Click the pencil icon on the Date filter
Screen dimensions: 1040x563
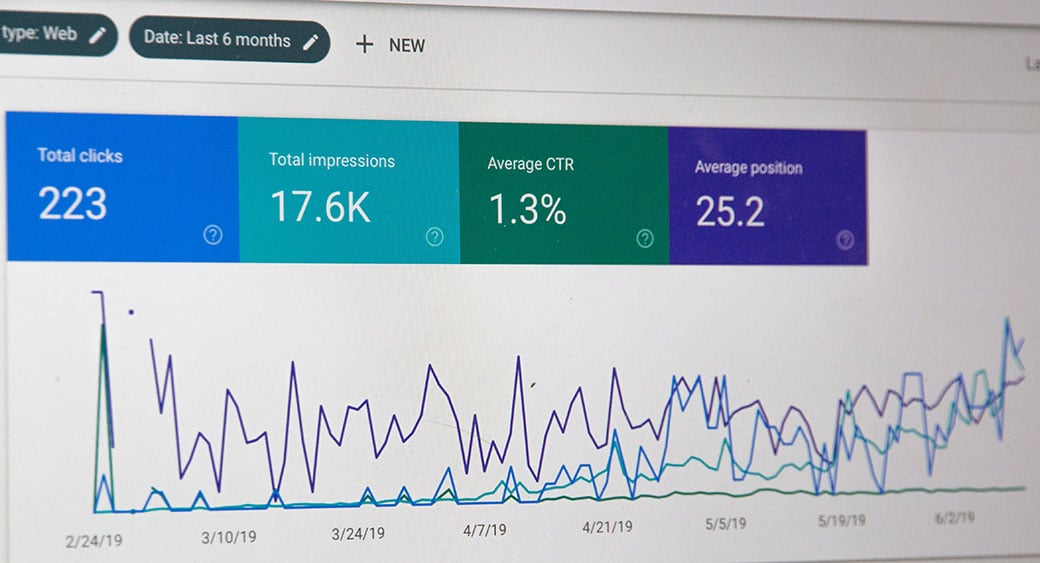pos(311,41)
